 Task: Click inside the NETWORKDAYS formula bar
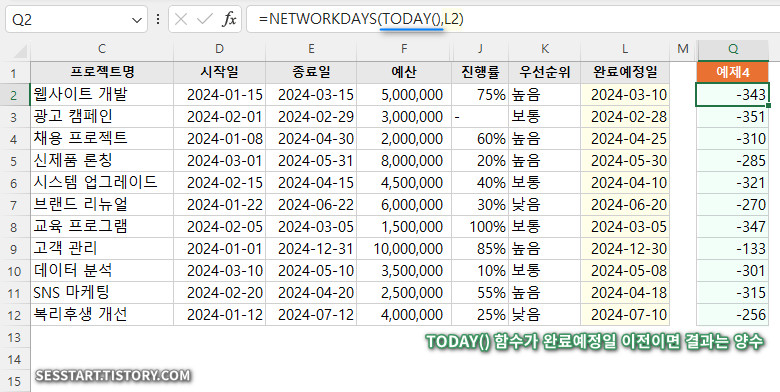point(512,19)
